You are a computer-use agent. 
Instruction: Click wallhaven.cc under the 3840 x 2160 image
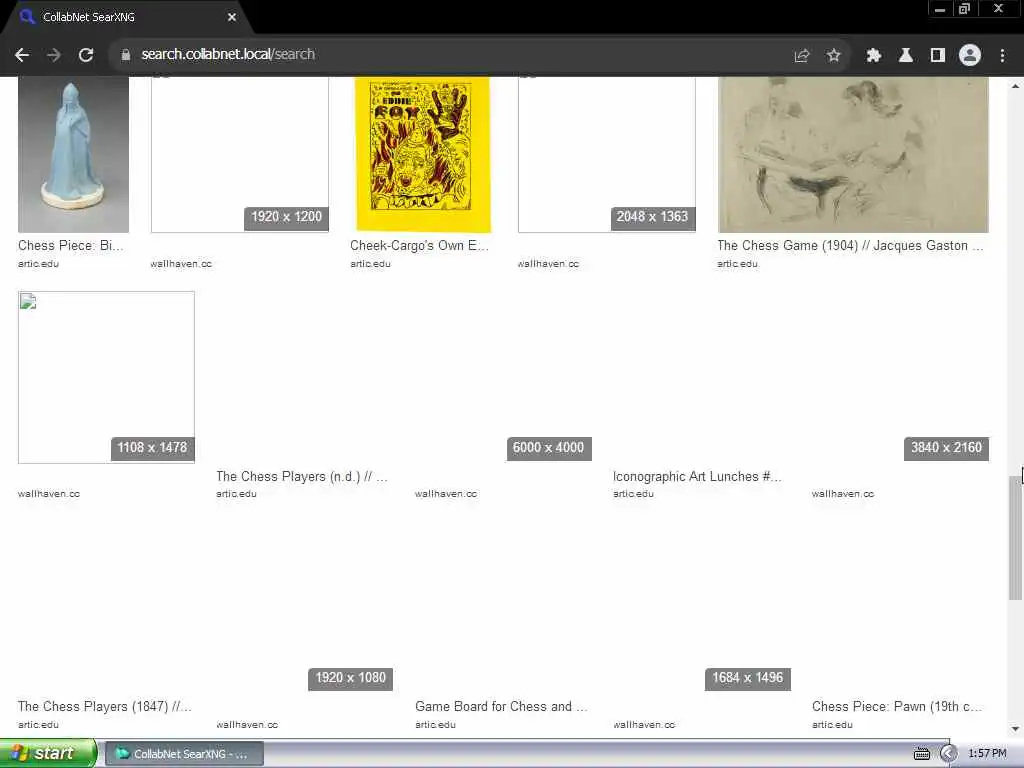(x=843, y=494)
